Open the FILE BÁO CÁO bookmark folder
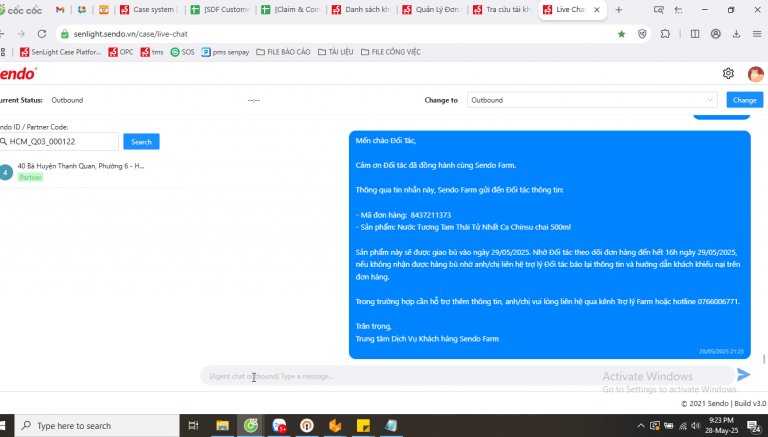 point(284,52)
